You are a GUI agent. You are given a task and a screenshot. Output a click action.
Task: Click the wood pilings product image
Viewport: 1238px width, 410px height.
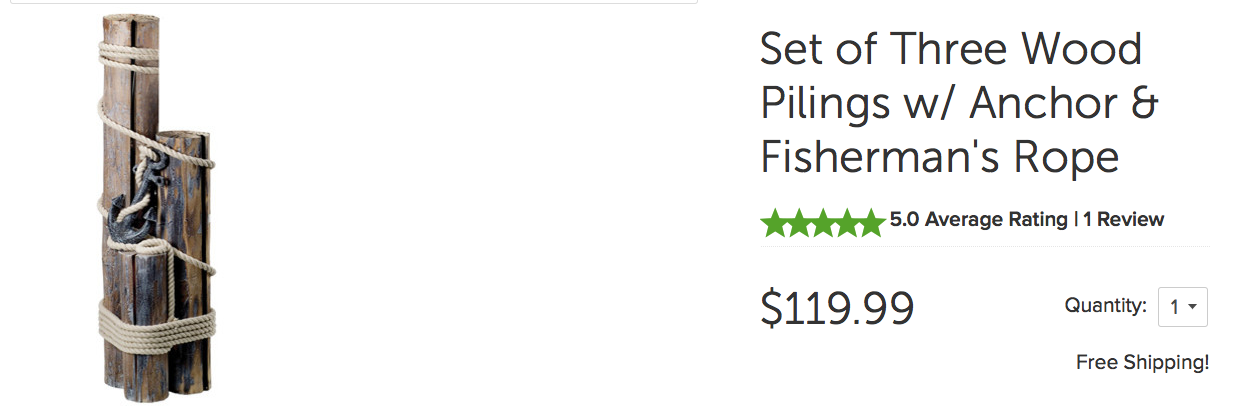155,210
